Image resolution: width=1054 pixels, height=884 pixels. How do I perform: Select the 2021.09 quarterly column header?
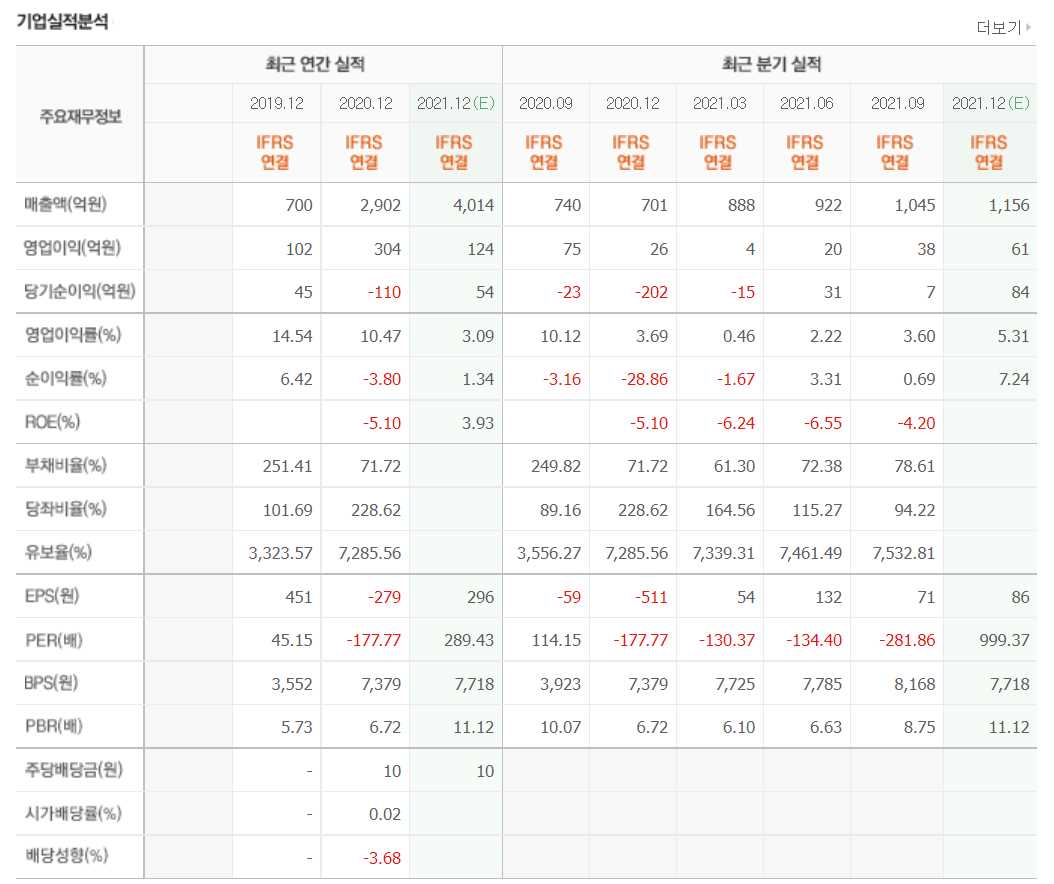[896, 102]
